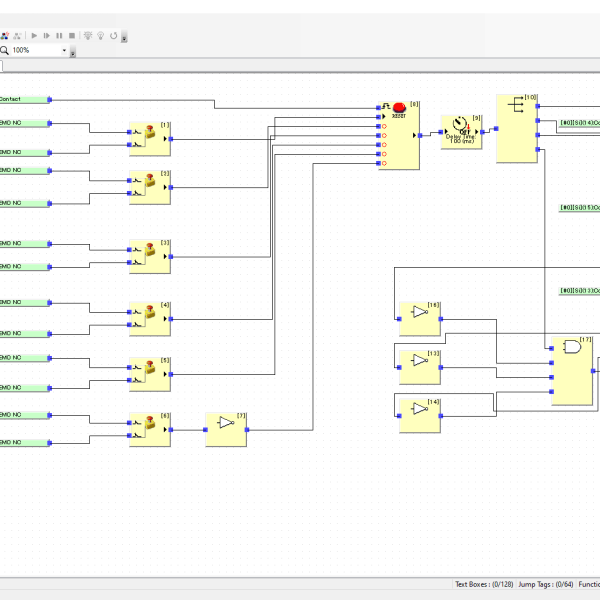Click the greyed-out network blocks toolbar icon
The image size is (600, 600).
[17, 36]
